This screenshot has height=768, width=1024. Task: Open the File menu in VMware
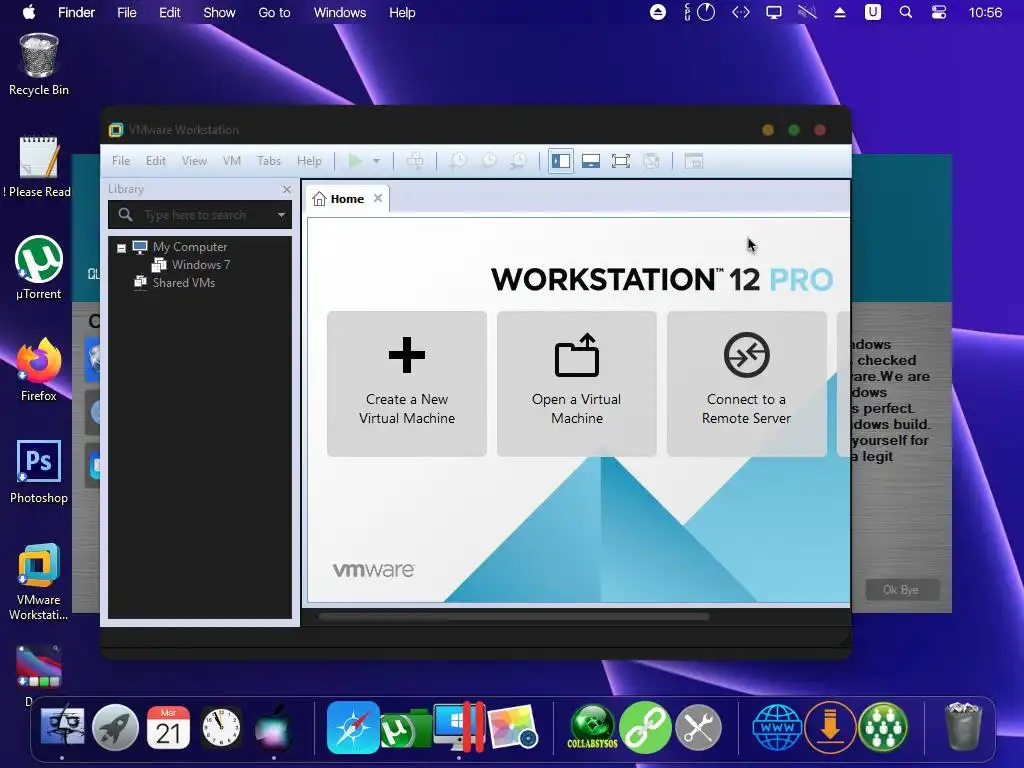click(121, 161)
